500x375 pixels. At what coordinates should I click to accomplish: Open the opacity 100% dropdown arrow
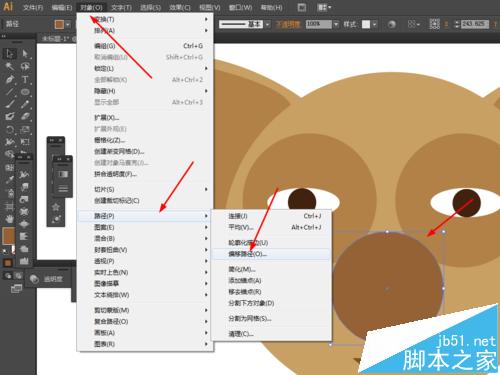pyautogui.click(x=336, y=24)
